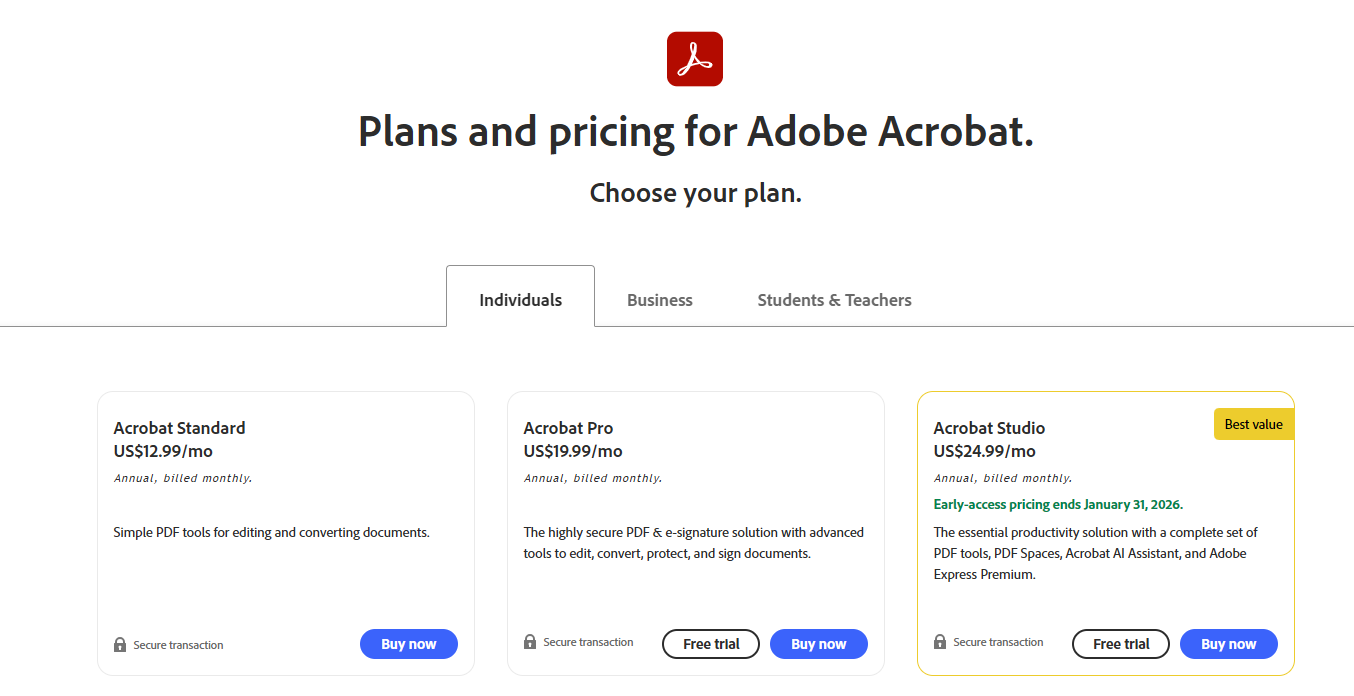Image resolution: width=1354 pixels, height=696 pixels.
Task: Click the Acrobat Pro plan description
Action: (694, 542)
